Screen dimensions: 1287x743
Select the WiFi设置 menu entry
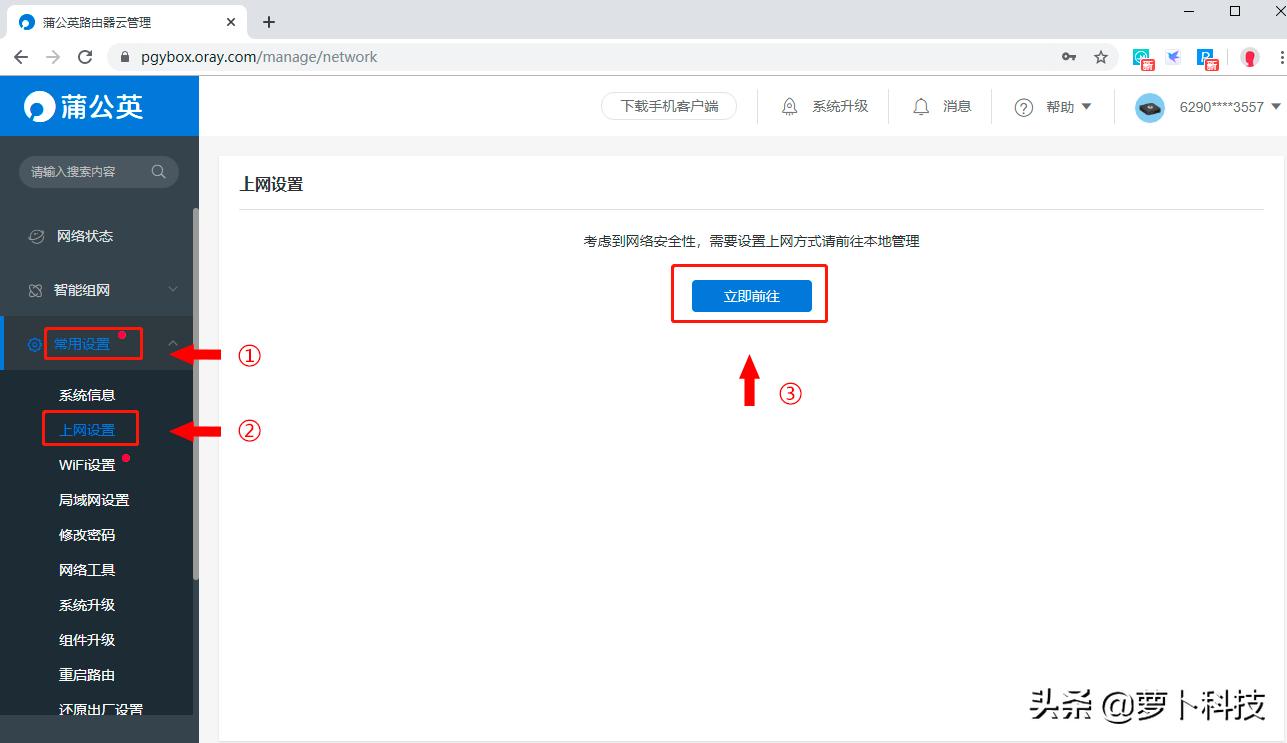(x=85, y=464)
